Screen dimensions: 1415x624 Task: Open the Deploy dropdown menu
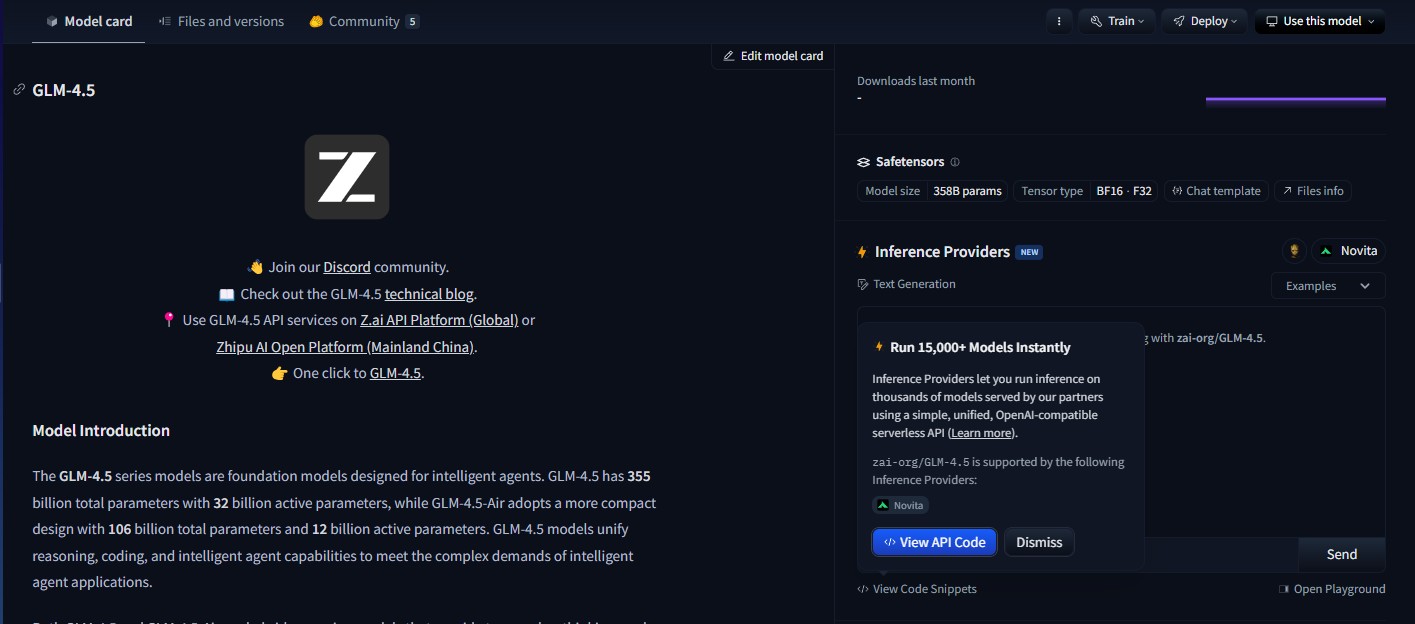(1205, 21)
